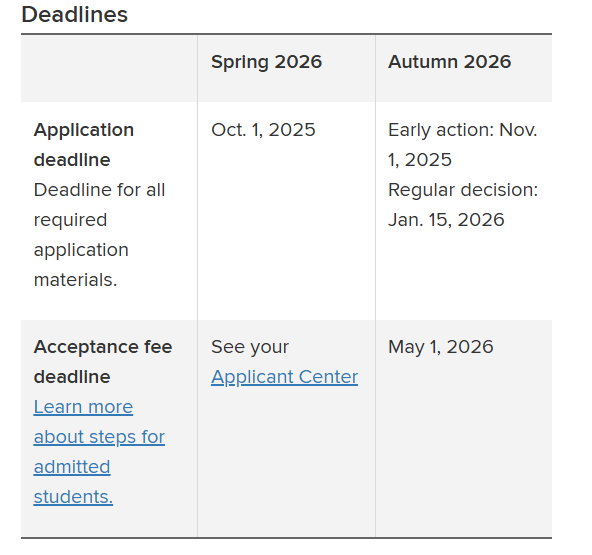This screenshot has width=592, height=555.
Task: Click the 'Learn more' link line
Action: (83, 407)
